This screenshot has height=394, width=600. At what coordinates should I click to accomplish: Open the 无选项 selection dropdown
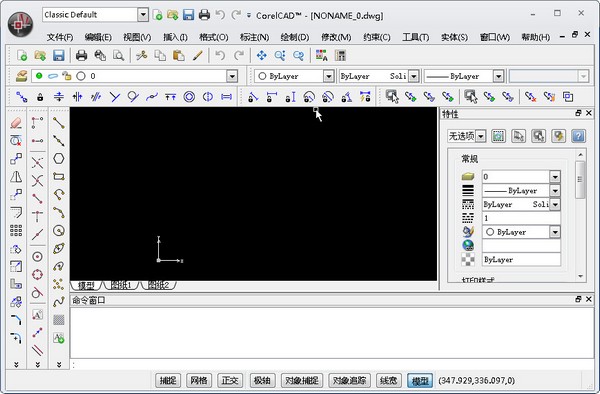click(481, 136)
